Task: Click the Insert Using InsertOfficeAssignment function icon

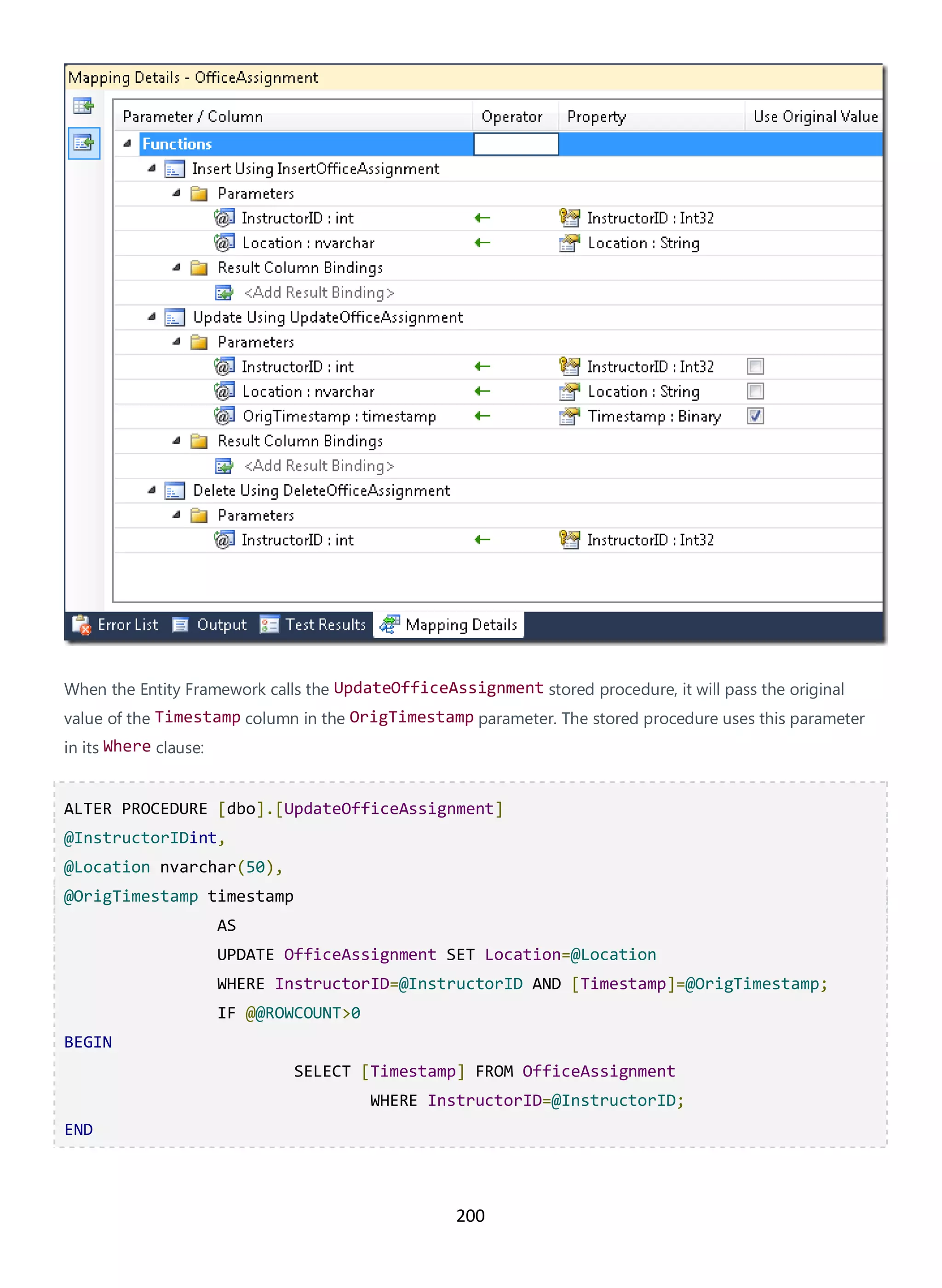Action: pyautogui.click(x=174, y=169)
